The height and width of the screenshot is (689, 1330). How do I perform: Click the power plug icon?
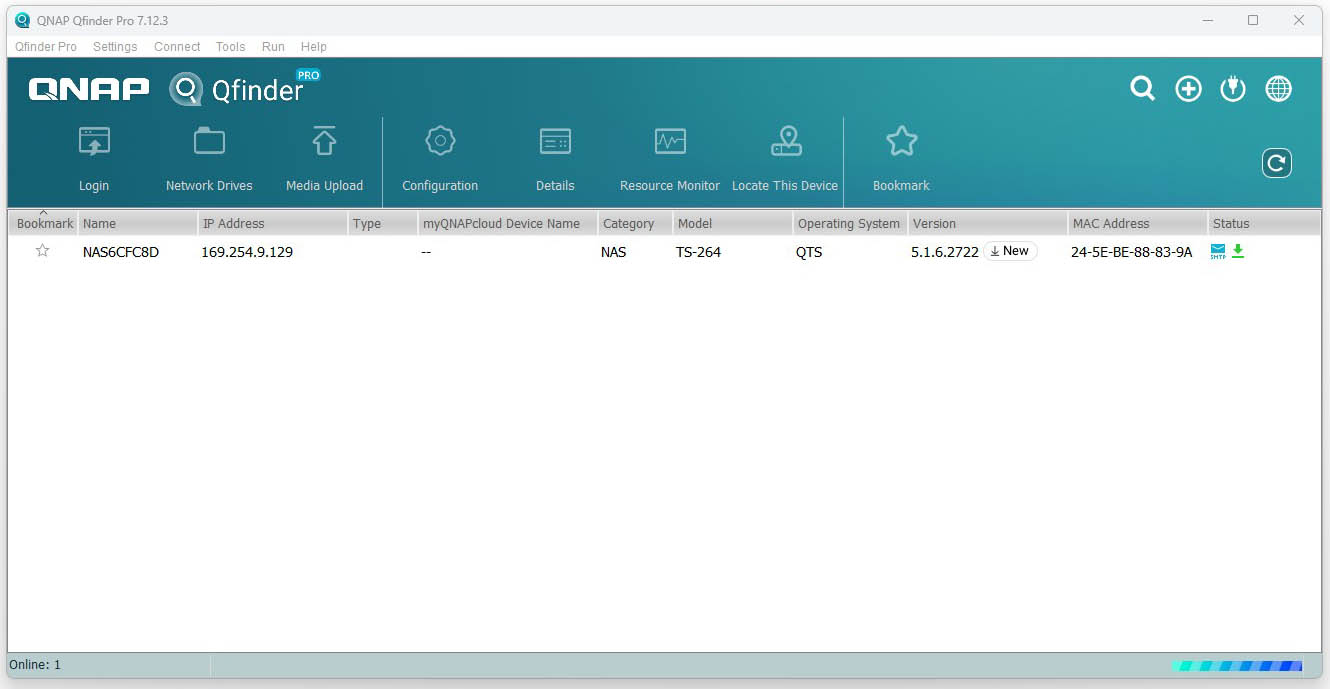pyautogui.click(x=1233, y=89)
